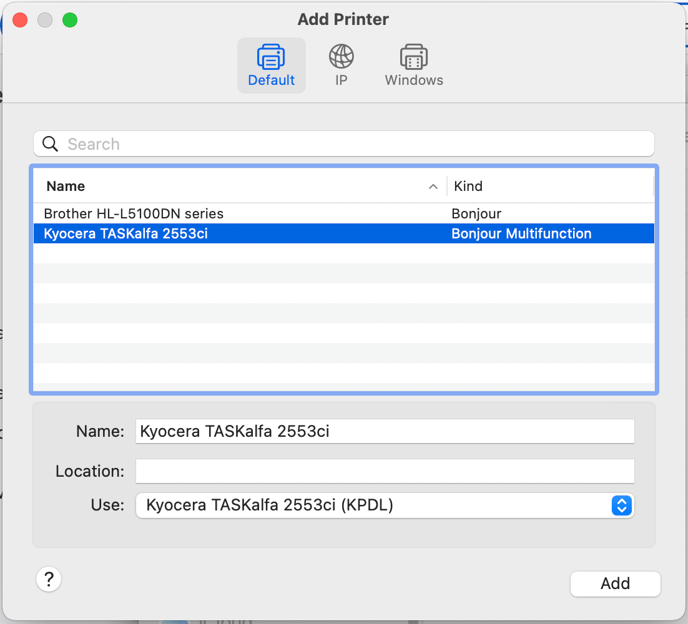Open the Use driver dropdown

pyautogui.click(x=385, y=505)
